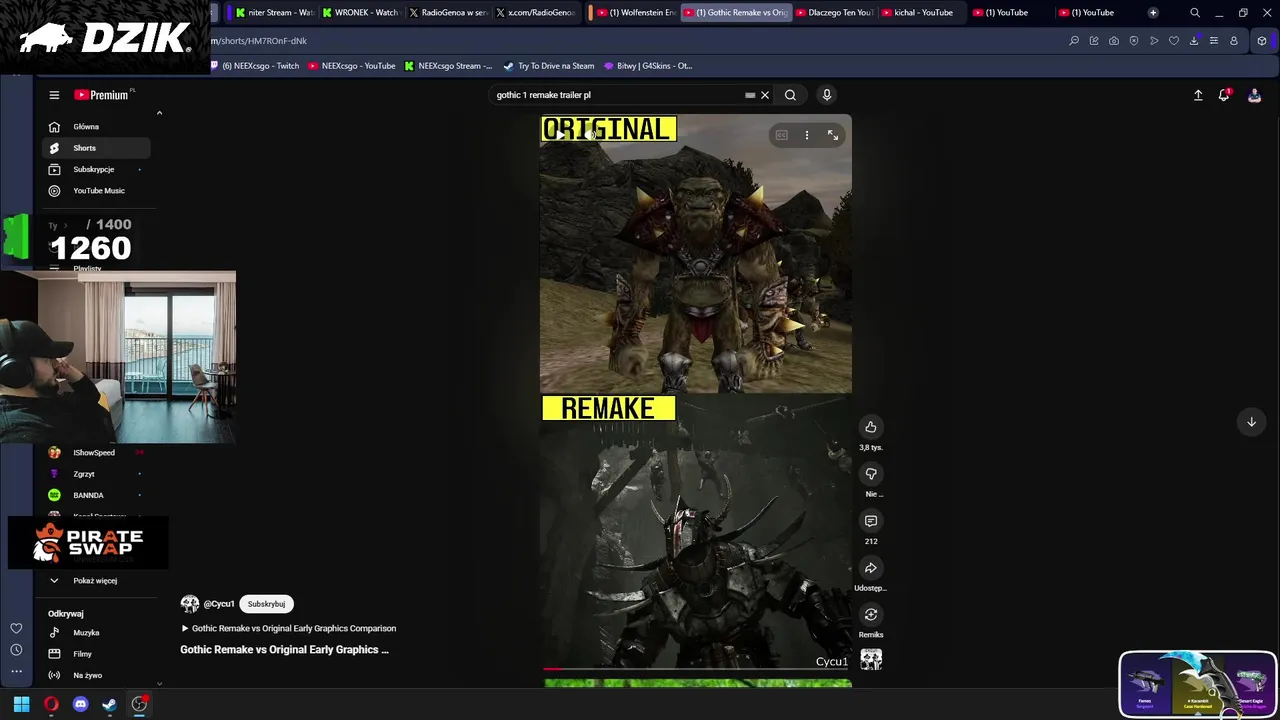The height and width of the screenshot is (720, 1280).
Task: Switch to Dlaczego Ten YouTube tab
Action: pos(834,12)
